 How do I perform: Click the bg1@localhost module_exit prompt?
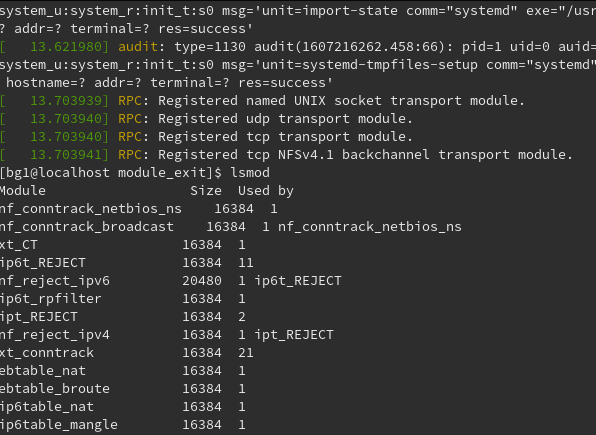(x=111, y=173)
